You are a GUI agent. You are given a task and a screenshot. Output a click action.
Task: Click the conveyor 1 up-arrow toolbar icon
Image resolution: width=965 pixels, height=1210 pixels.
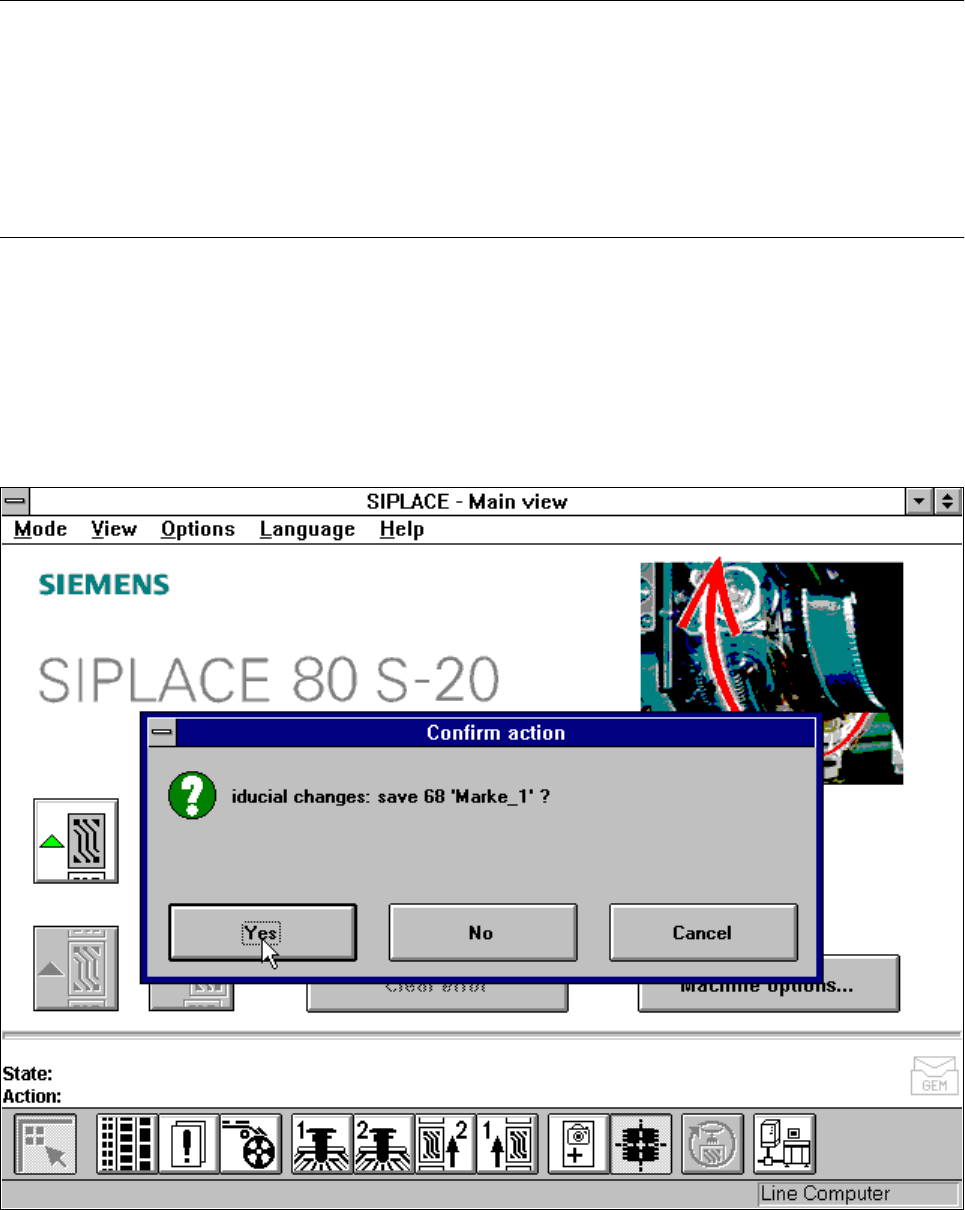point(507,1145)
